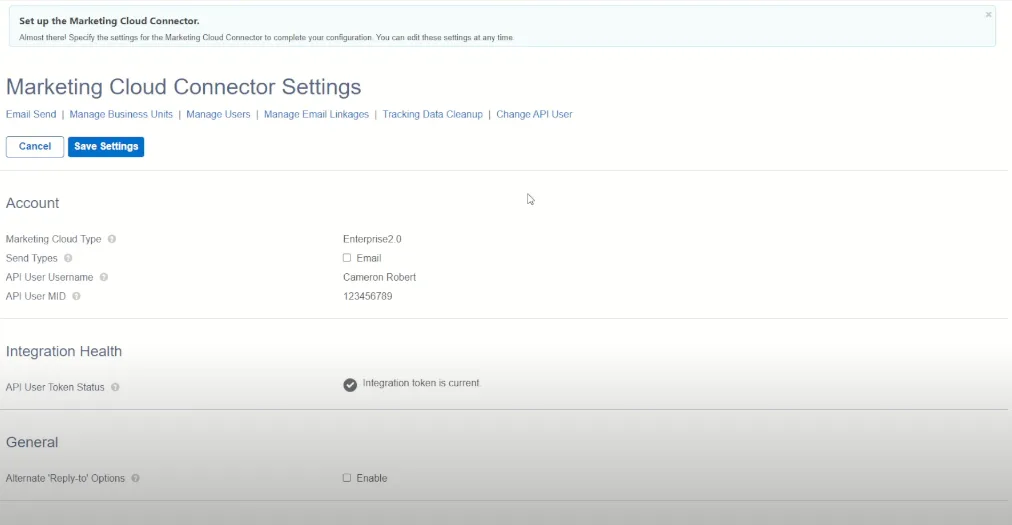Click help icon next to Marketing Cloud Type
This screenshot has width=1012, height=525.
(x=112, y=239)
